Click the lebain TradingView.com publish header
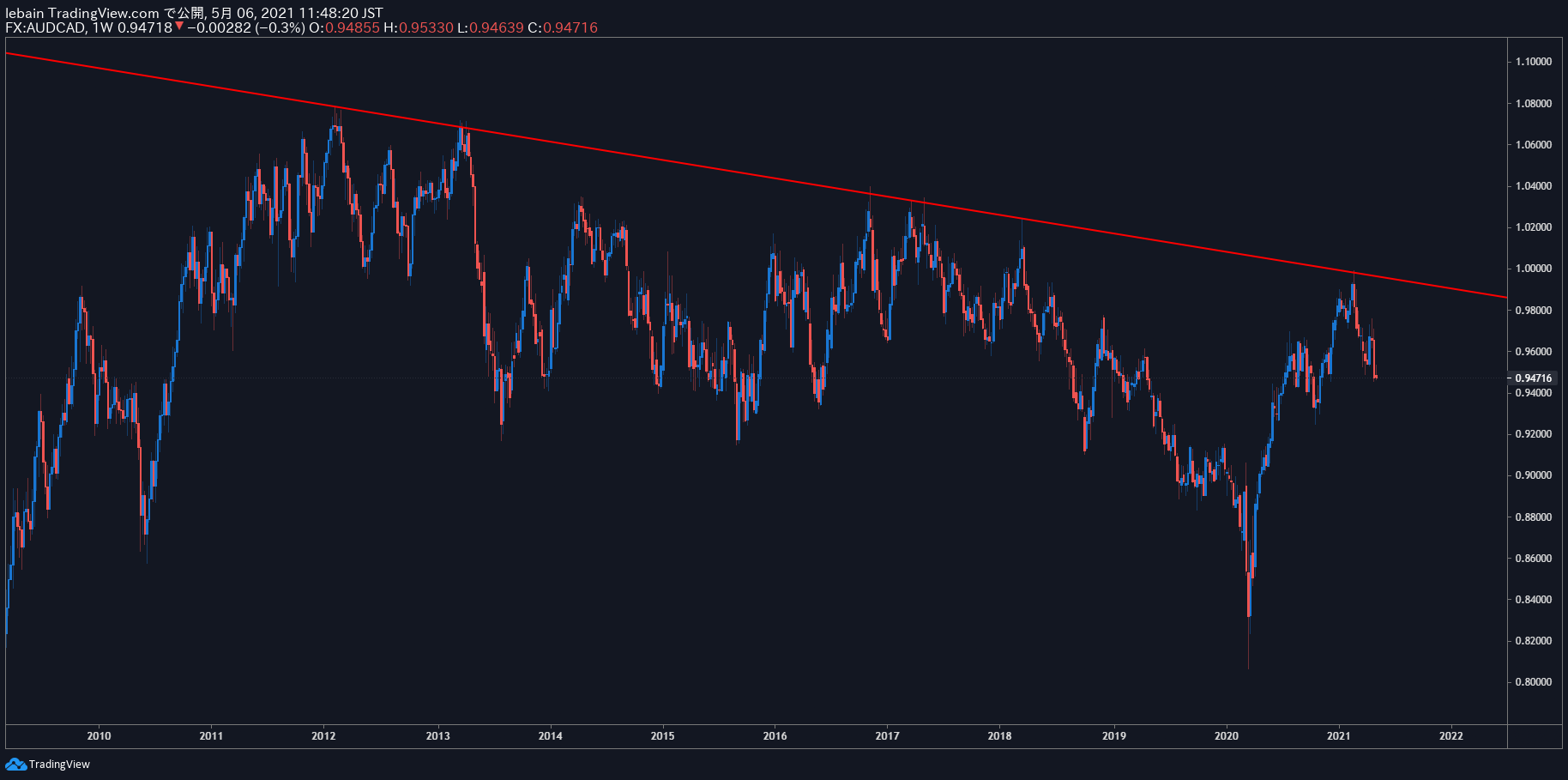The image size is (1568, 780). [x=194, y=12]
